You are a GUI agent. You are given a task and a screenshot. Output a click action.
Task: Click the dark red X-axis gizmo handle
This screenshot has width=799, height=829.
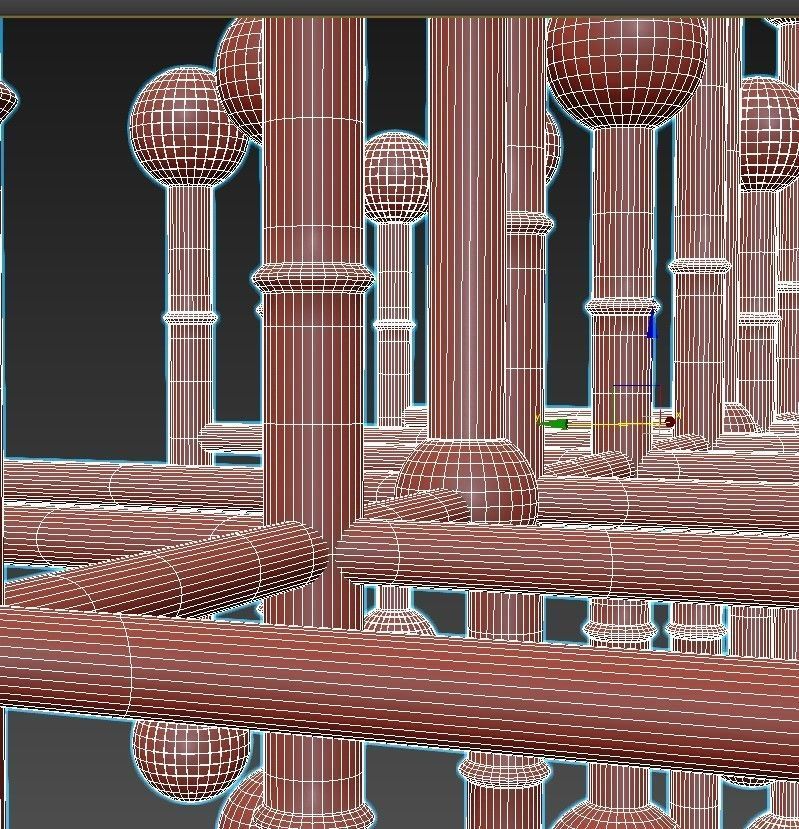[669, 422]
